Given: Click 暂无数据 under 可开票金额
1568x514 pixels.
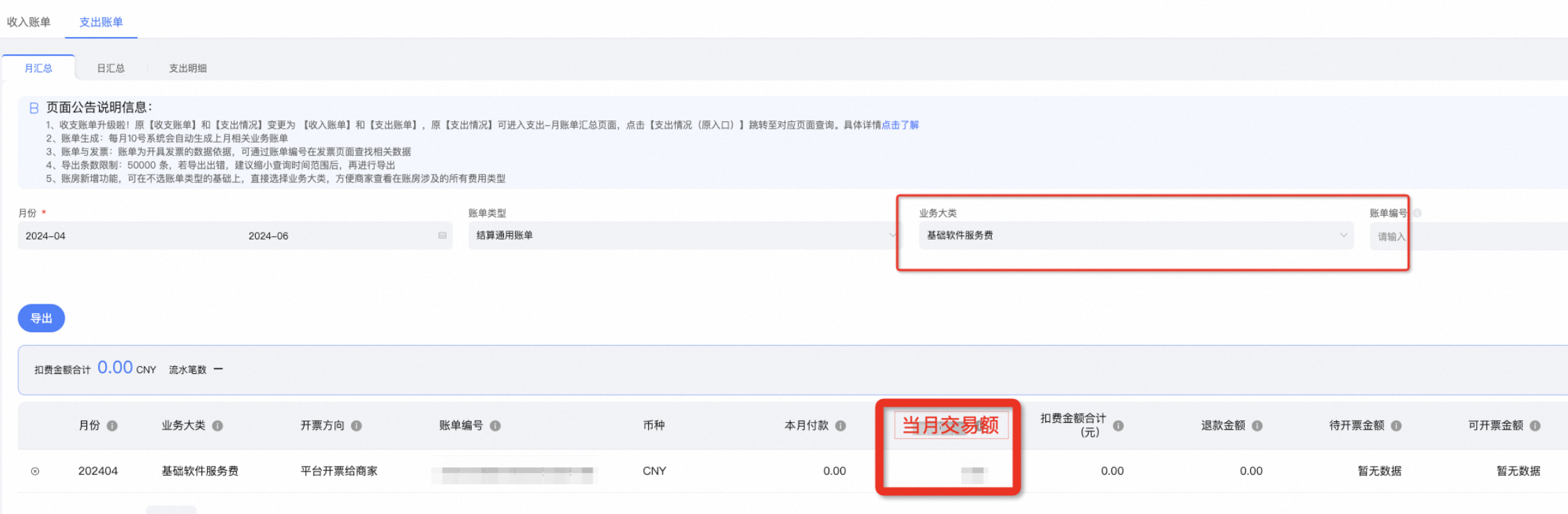Looking at the screenshot, I should click(x=1519, y=471).
